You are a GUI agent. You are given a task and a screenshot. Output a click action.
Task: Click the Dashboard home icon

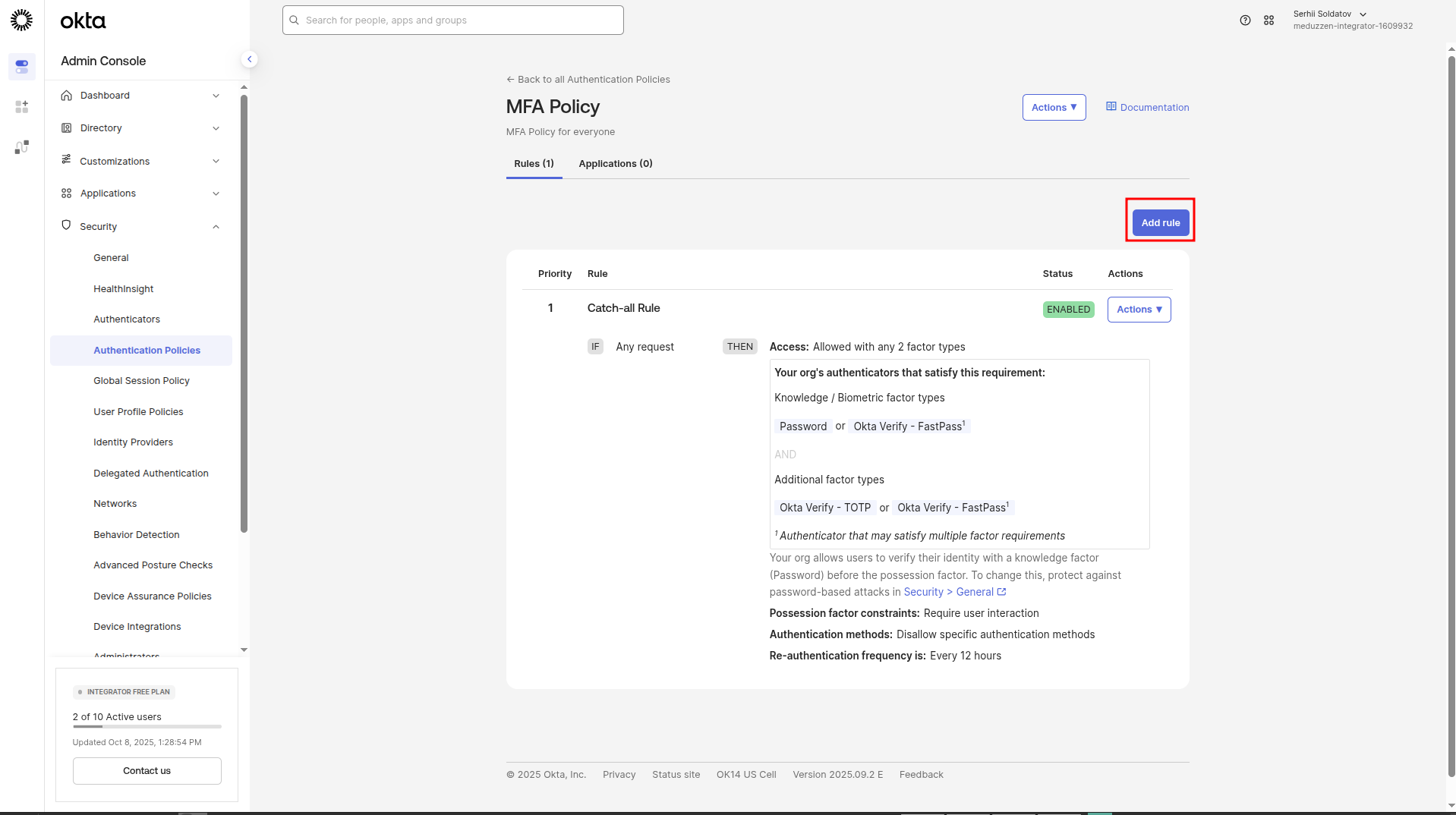click(67, 96)
